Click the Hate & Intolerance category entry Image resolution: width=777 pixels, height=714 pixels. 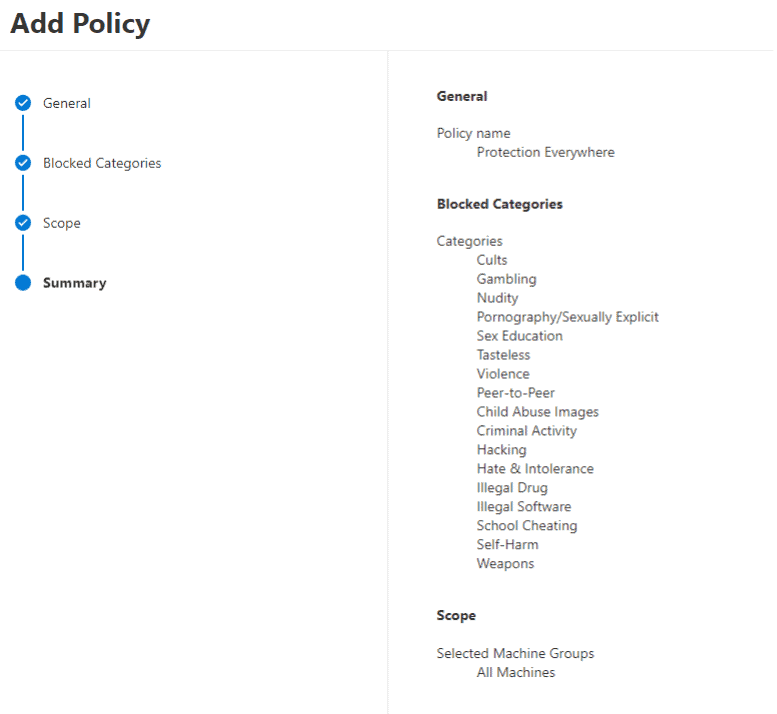pos(535,469)
